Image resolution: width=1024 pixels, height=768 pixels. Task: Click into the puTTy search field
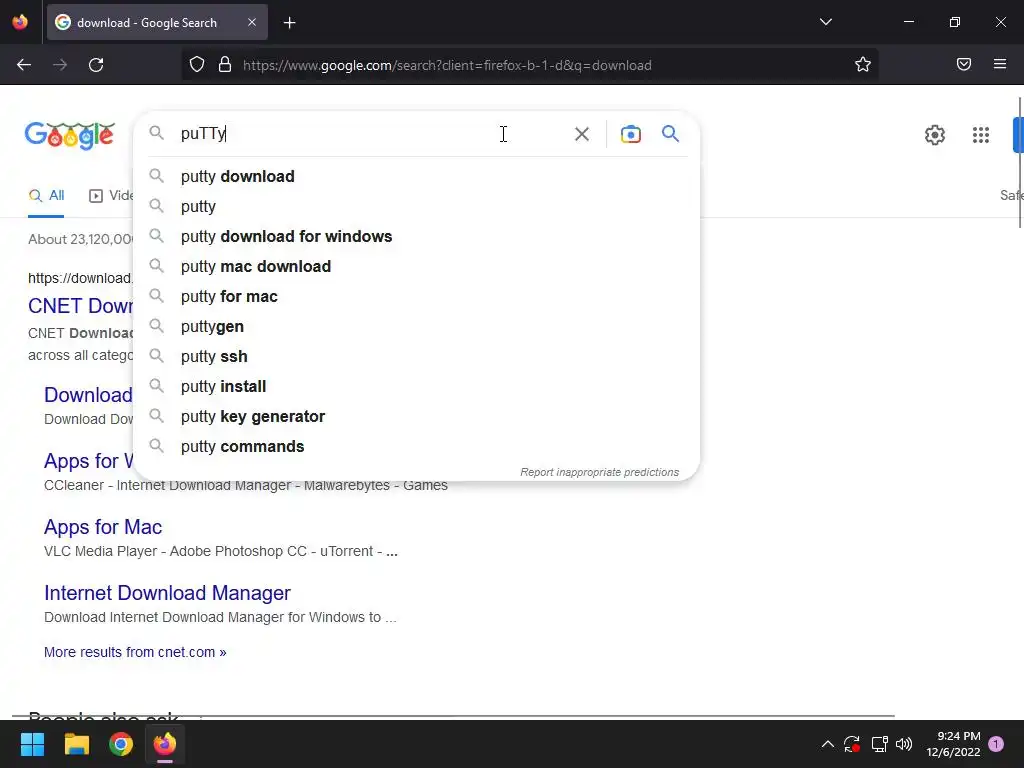366,134
